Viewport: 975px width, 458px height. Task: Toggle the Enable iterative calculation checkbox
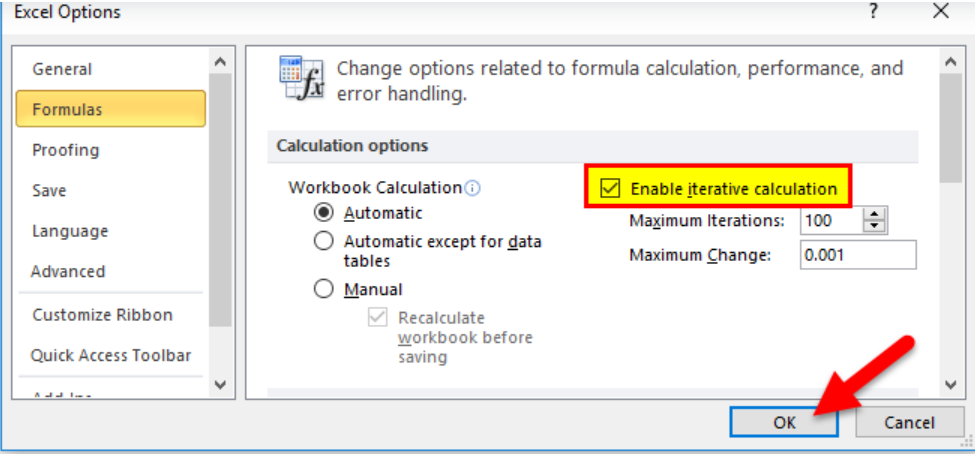[608, 188]
